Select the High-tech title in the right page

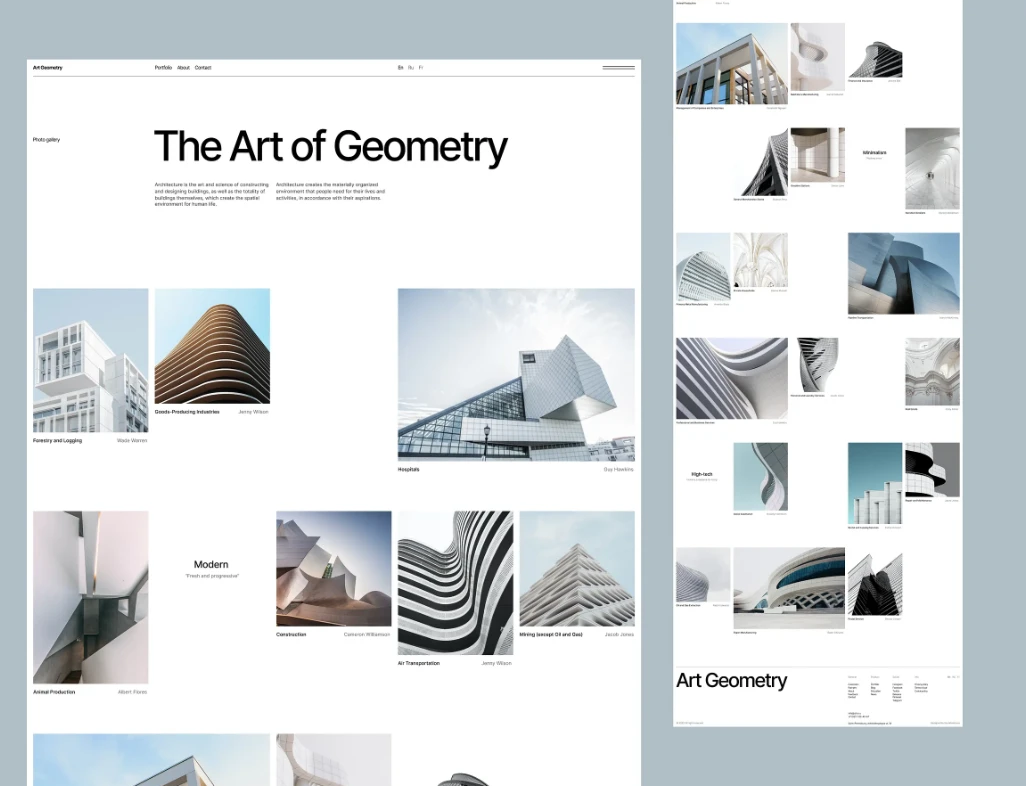point(702,474)
